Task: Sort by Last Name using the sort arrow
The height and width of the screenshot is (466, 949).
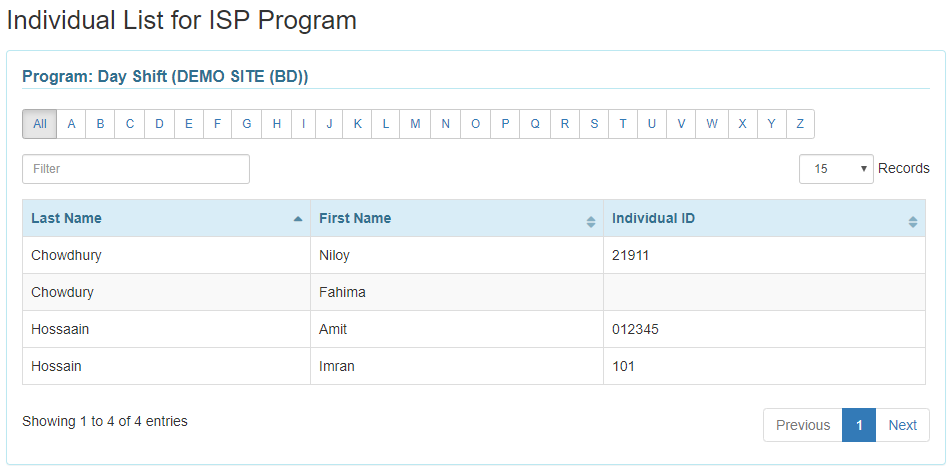Action: click(x=297, y=219)
